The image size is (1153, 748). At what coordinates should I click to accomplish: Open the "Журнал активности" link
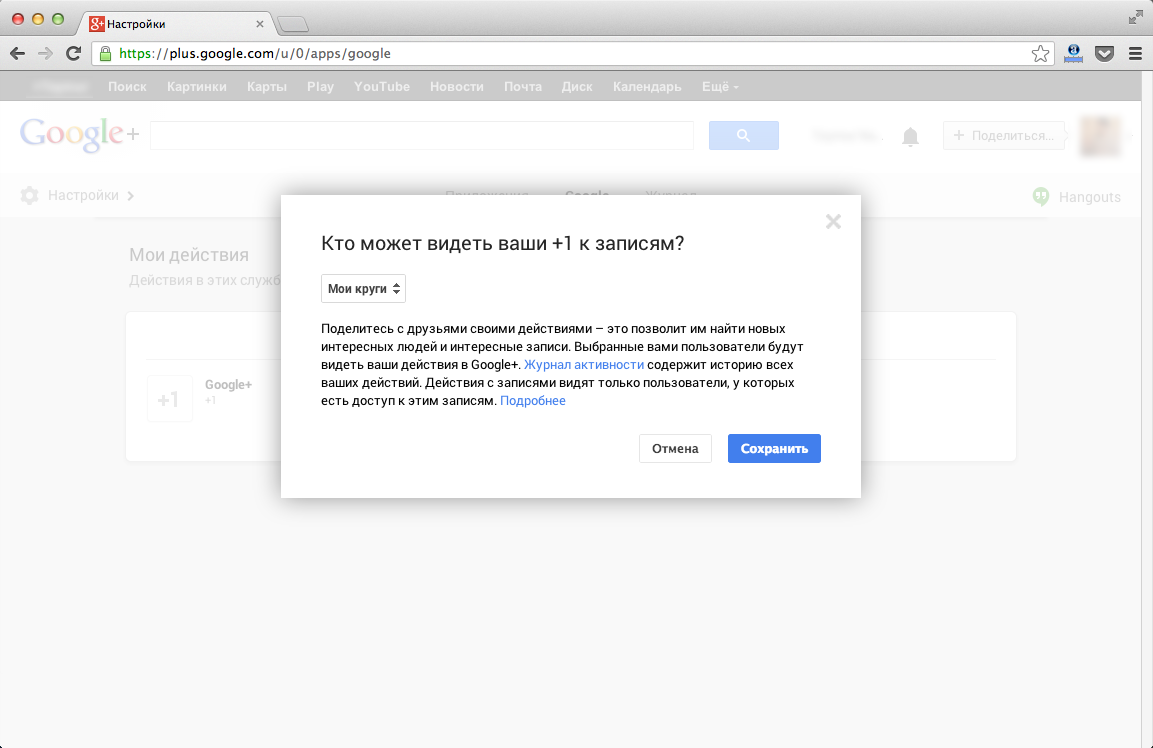click(584, 365)
